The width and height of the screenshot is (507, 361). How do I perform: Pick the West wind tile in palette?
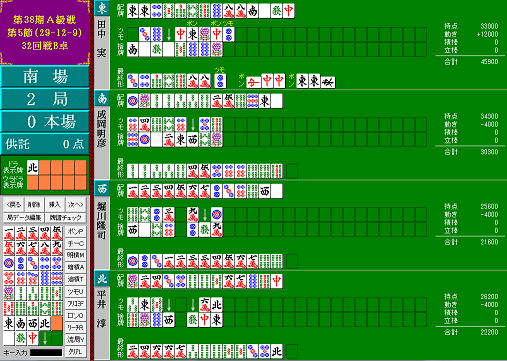click(x=33, y=323)
